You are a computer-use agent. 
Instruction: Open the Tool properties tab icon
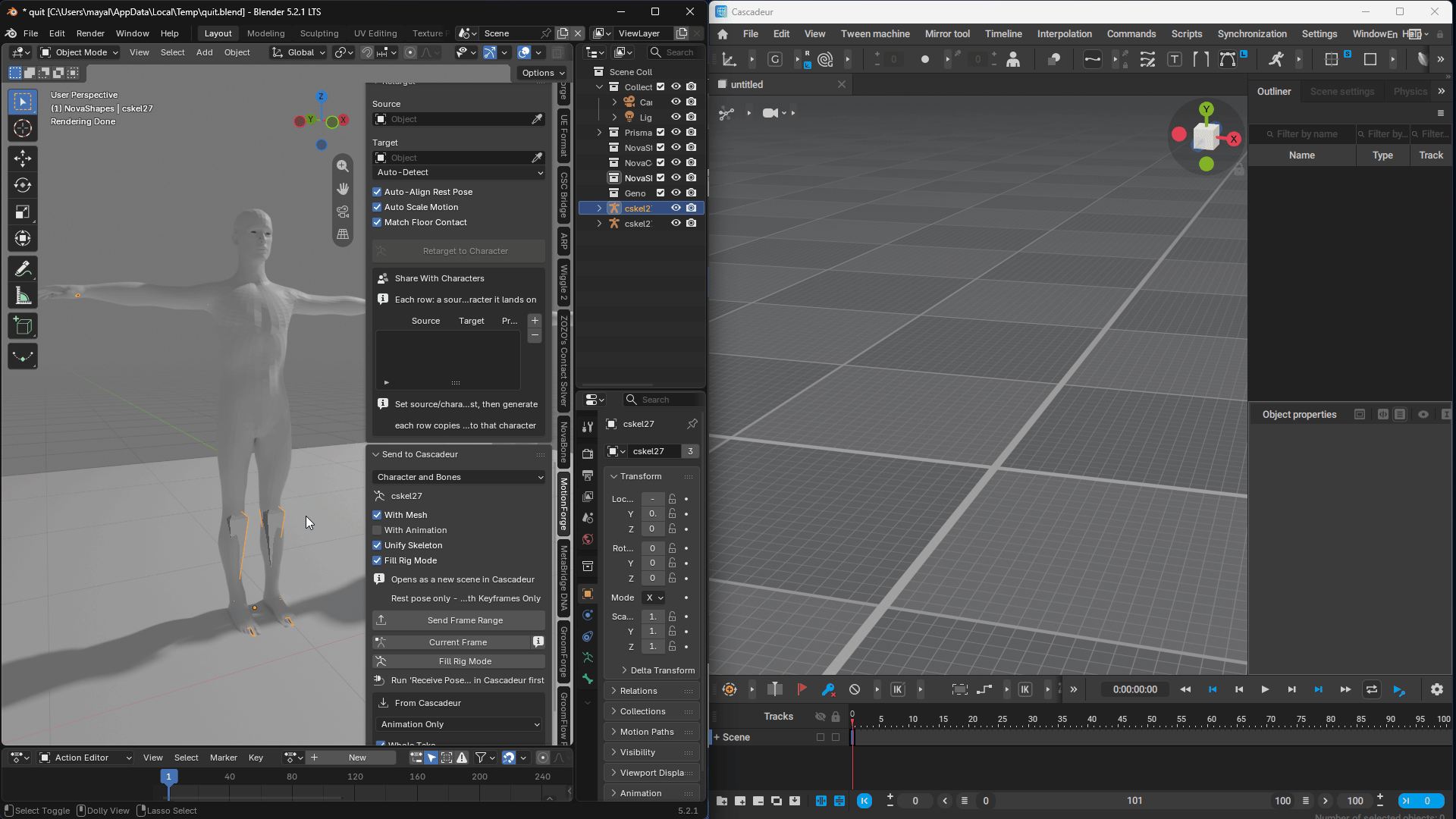point(588,427)
